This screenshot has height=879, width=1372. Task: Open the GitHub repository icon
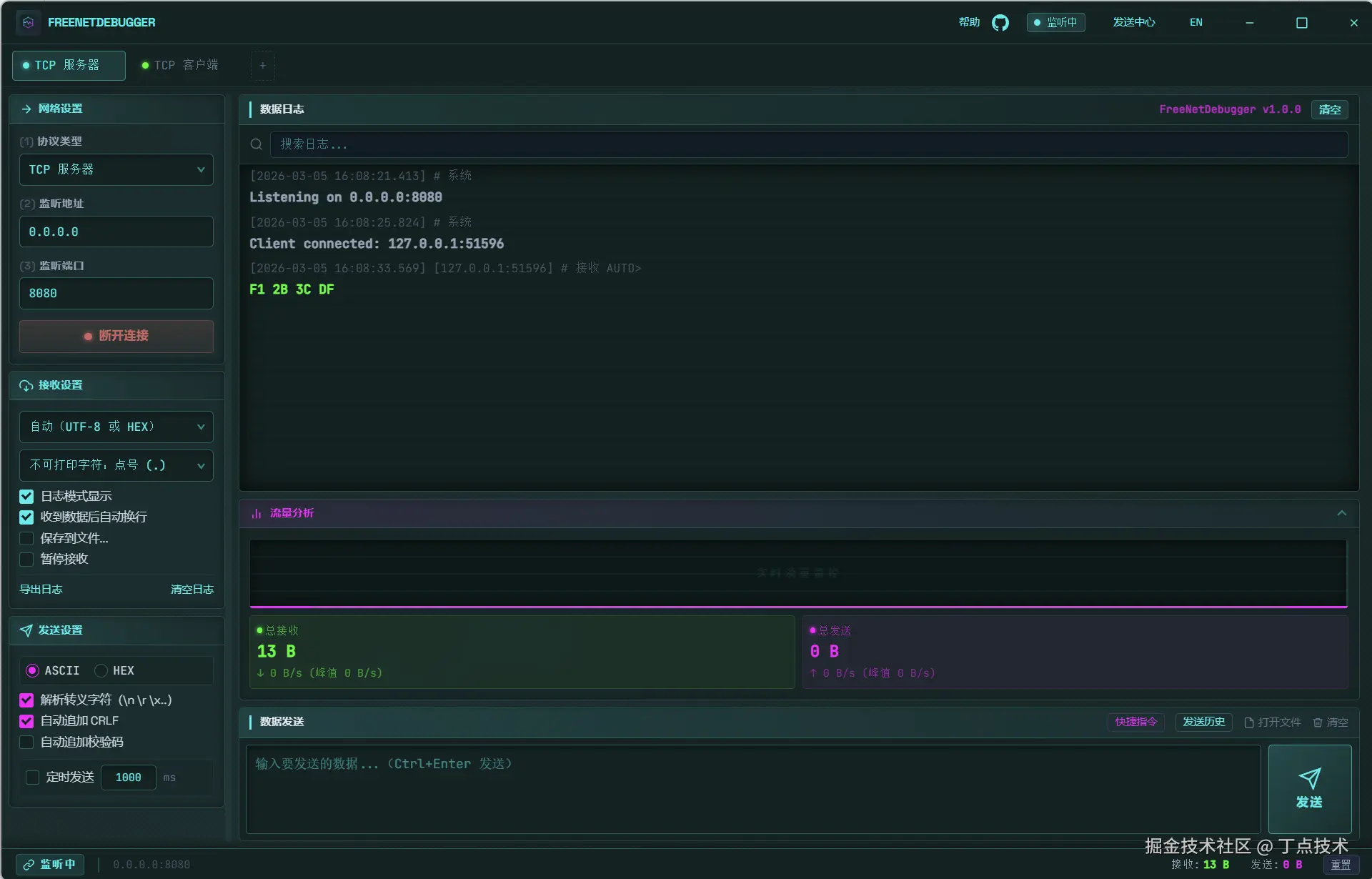tap(1000, 23)
